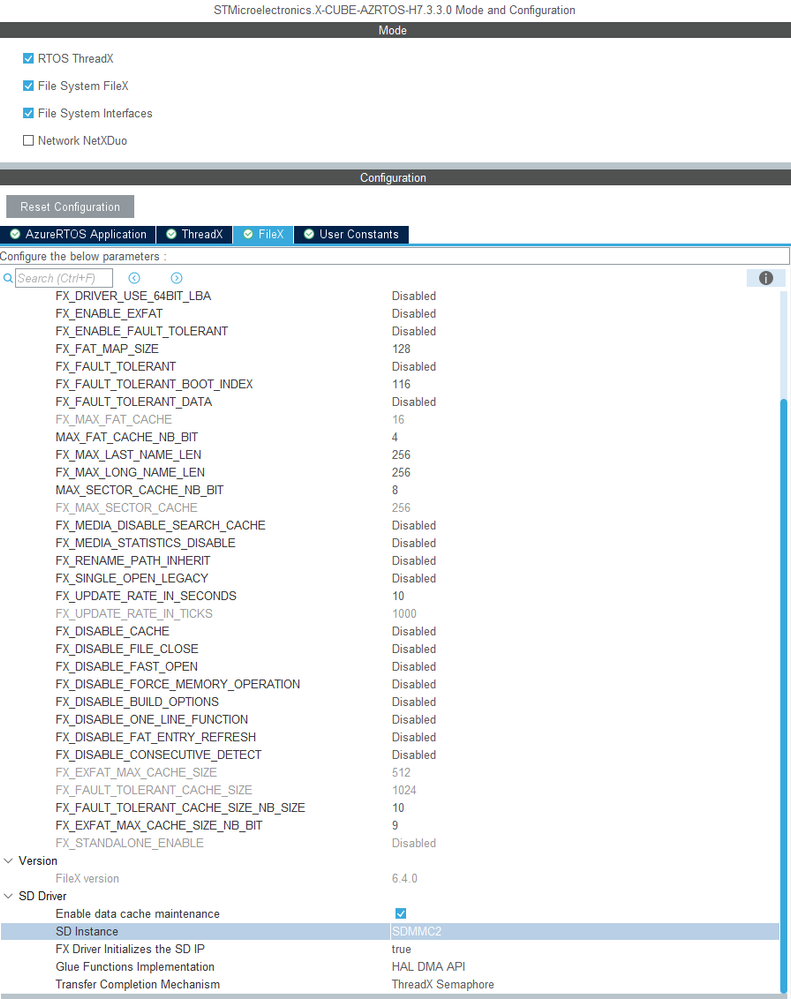The width and height of the screenshot is (791, 999).
Task: Select FX_SINGLE_OPEN_LEGACY parameter row
Action: (x=389, y=579)
